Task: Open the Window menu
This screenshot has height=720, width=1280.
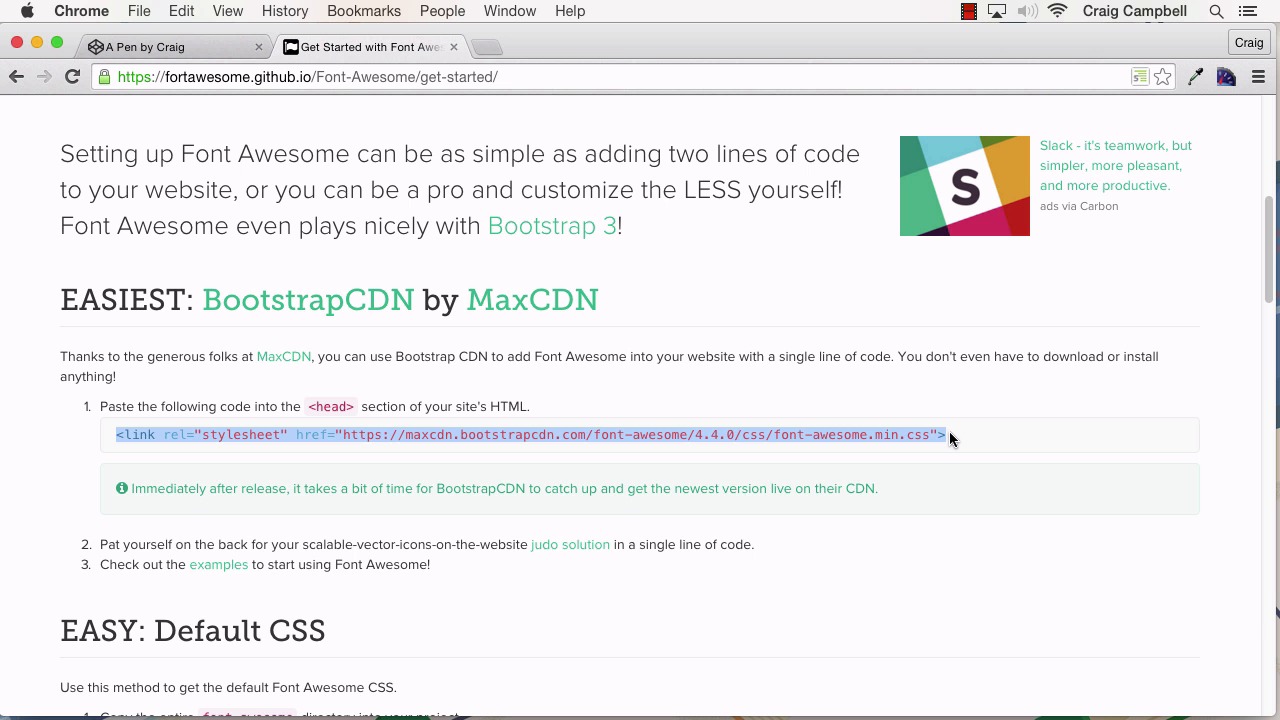Action: point(510,11)
